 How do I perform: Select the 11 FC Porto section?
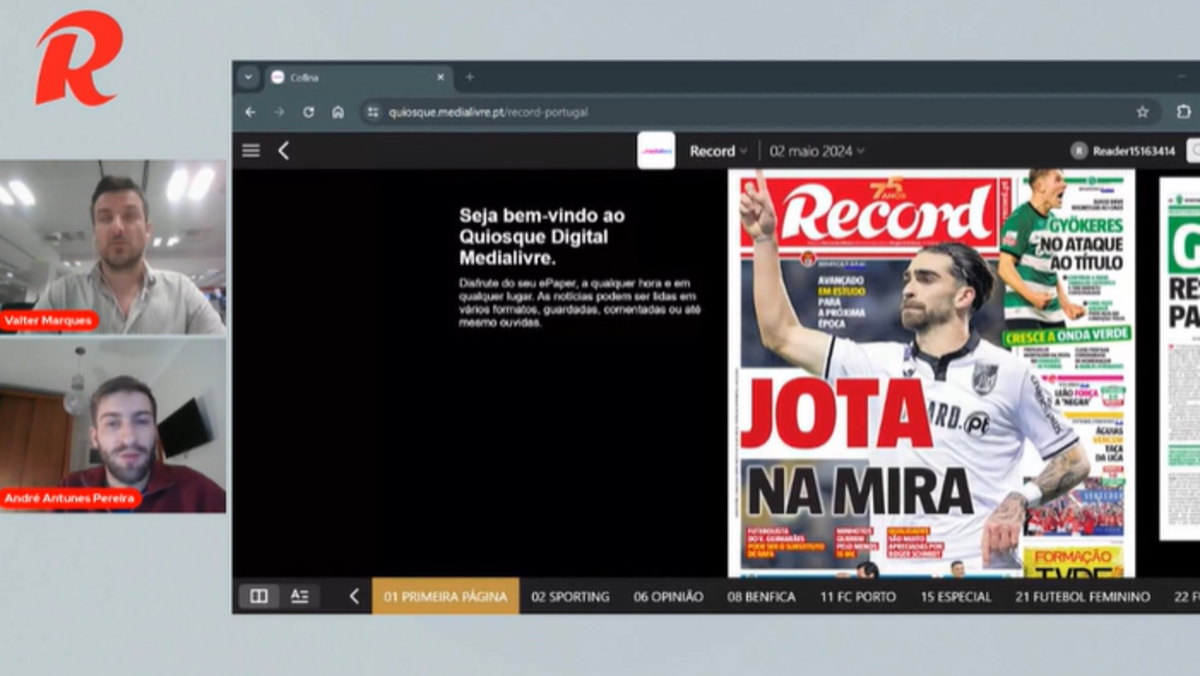[858, 596]
